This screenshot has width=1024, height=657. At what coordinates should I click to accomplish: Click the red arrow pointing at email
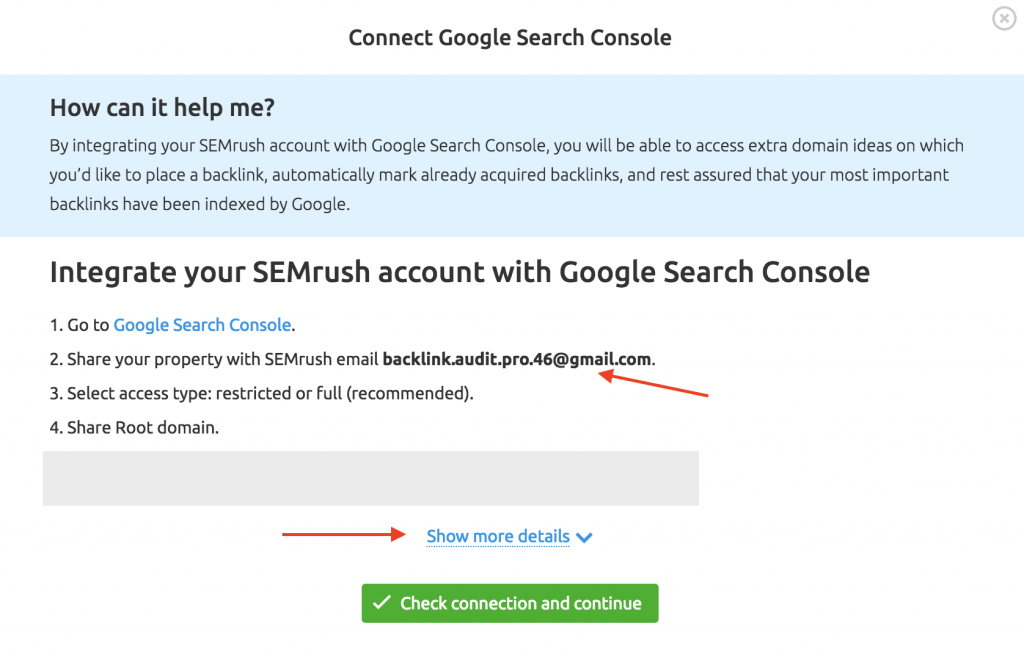coord(654,384)
